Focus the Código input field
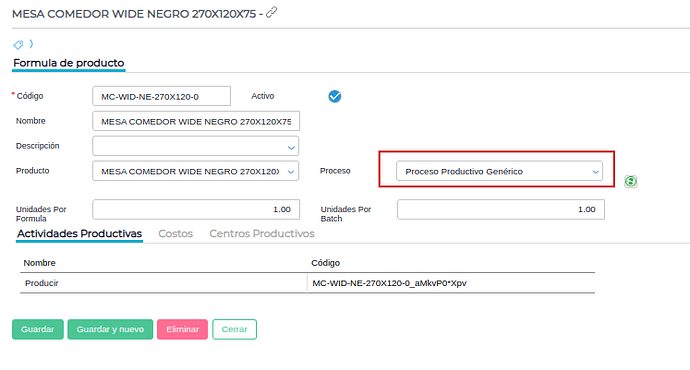690x370 pixels. click(x=161, y=96)
